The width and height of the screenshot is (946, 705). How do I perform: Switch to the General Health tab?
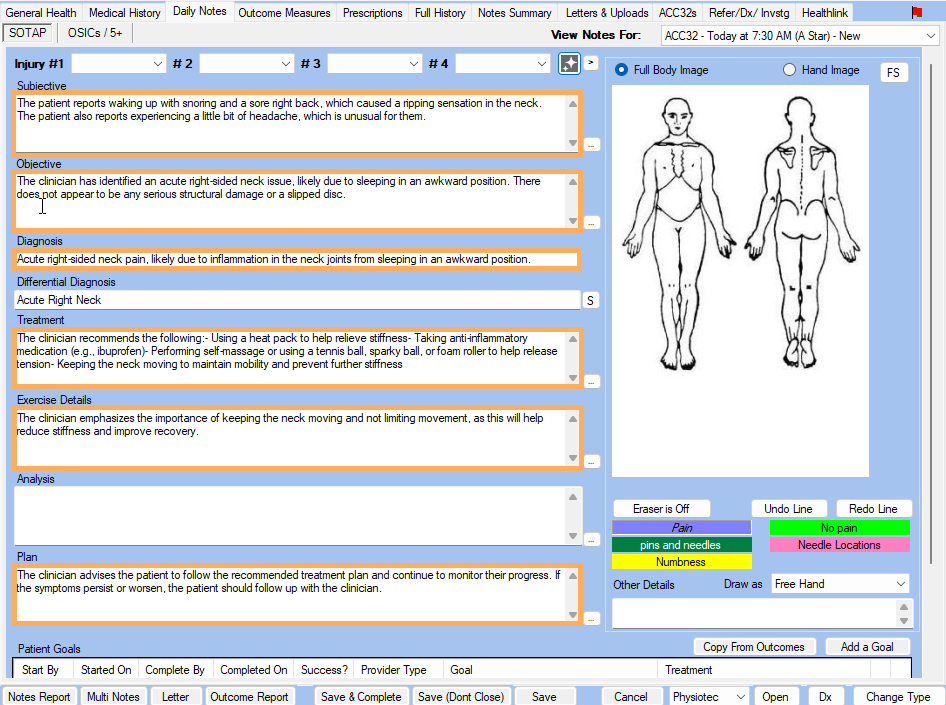(41, 13)
